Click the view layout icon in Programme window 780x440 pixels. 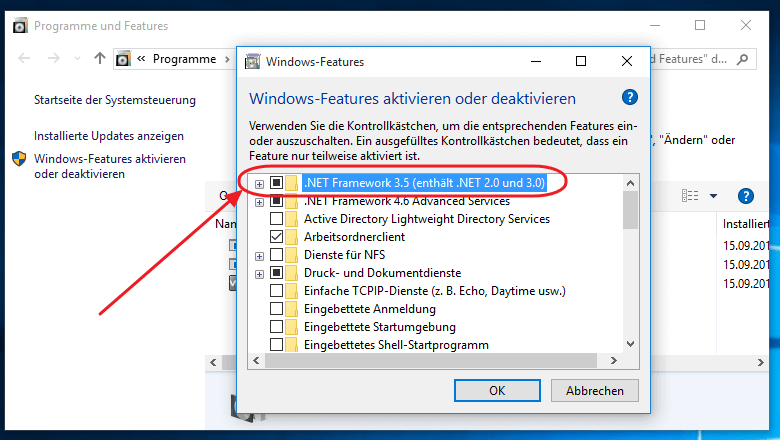pyautogui.click(x=690, y=195)
